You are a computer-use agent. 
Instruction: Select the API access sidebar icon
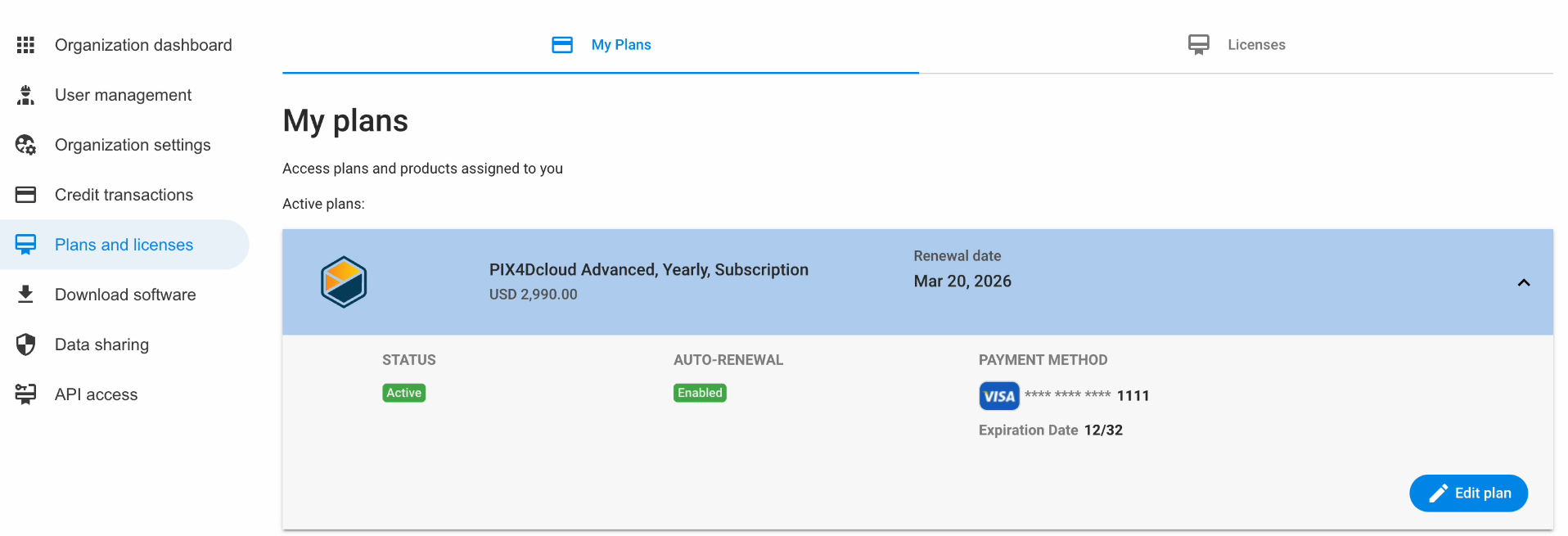click(x=25, y=394)
